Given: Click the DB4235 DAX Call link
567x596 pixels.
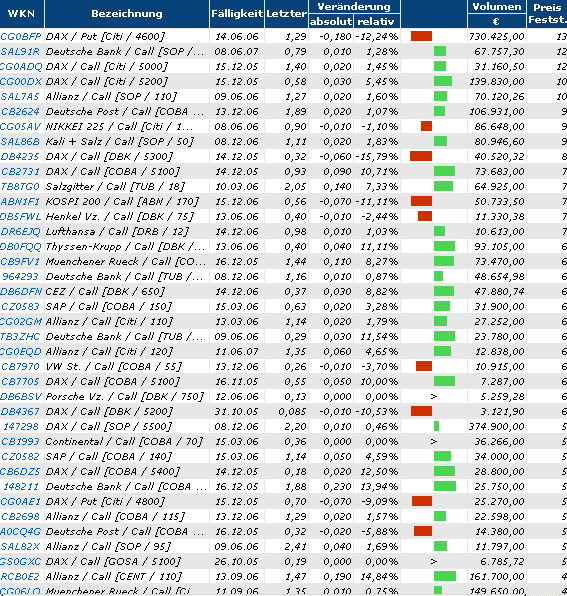Looking at the screenshot, I should point(21,157).
